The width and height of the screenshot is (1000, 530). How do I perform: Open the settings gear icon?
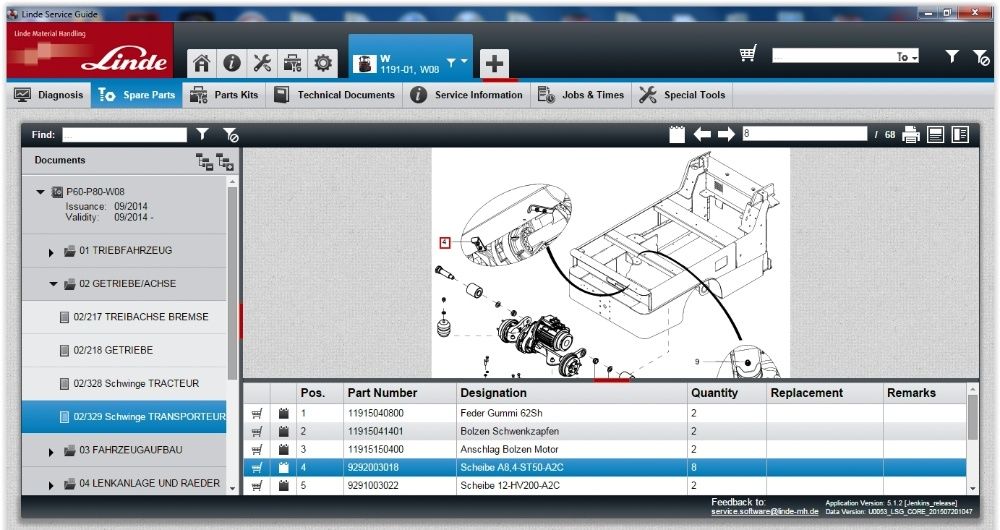point(323,63)
